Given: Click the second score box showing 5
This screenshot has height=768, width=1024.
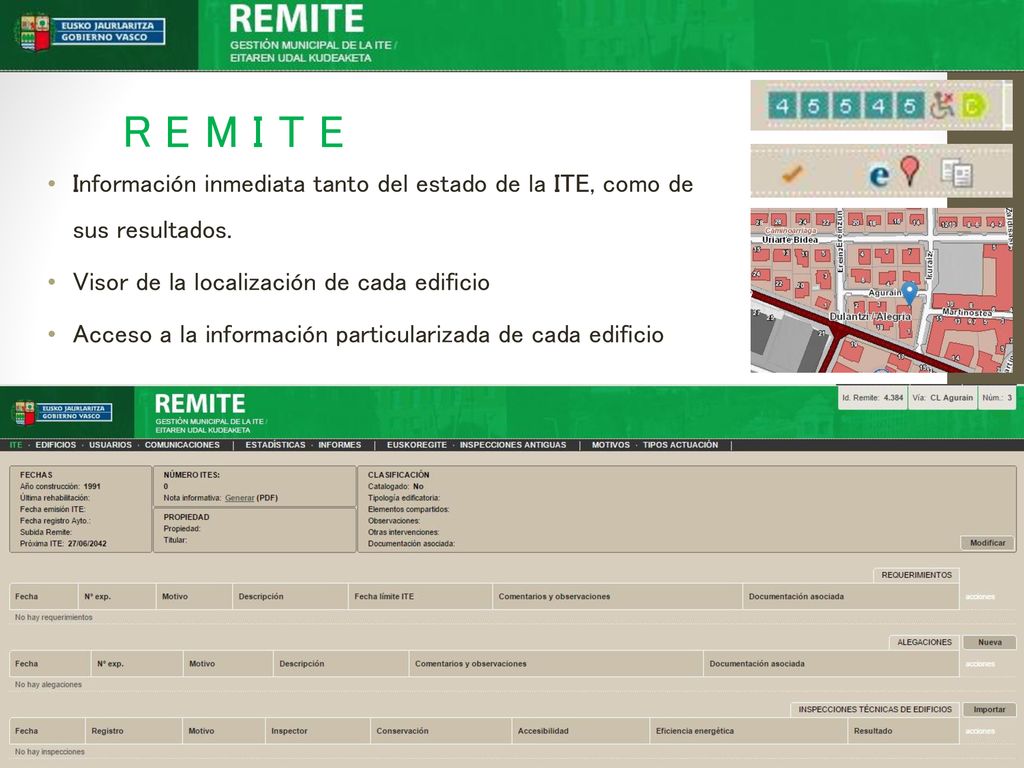Looking at the screenshot, I should click(x=814, y=105).
